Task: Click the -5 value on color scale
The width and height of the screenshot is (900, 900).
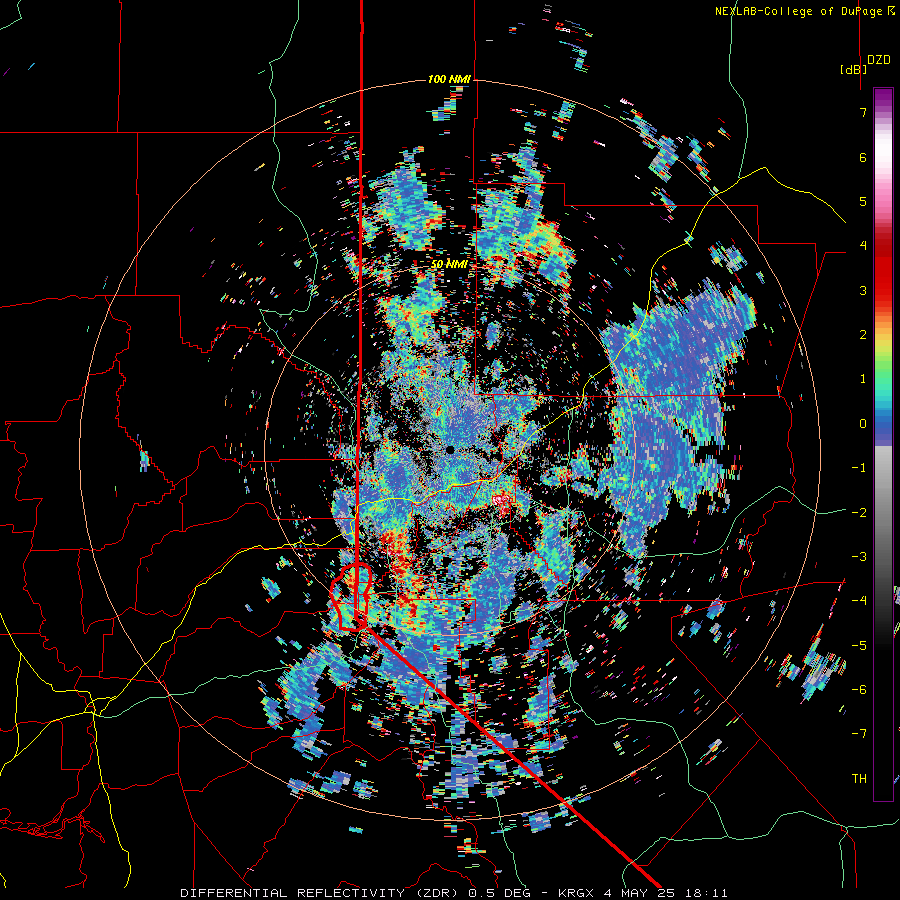Action: click(x=859, y=646)
